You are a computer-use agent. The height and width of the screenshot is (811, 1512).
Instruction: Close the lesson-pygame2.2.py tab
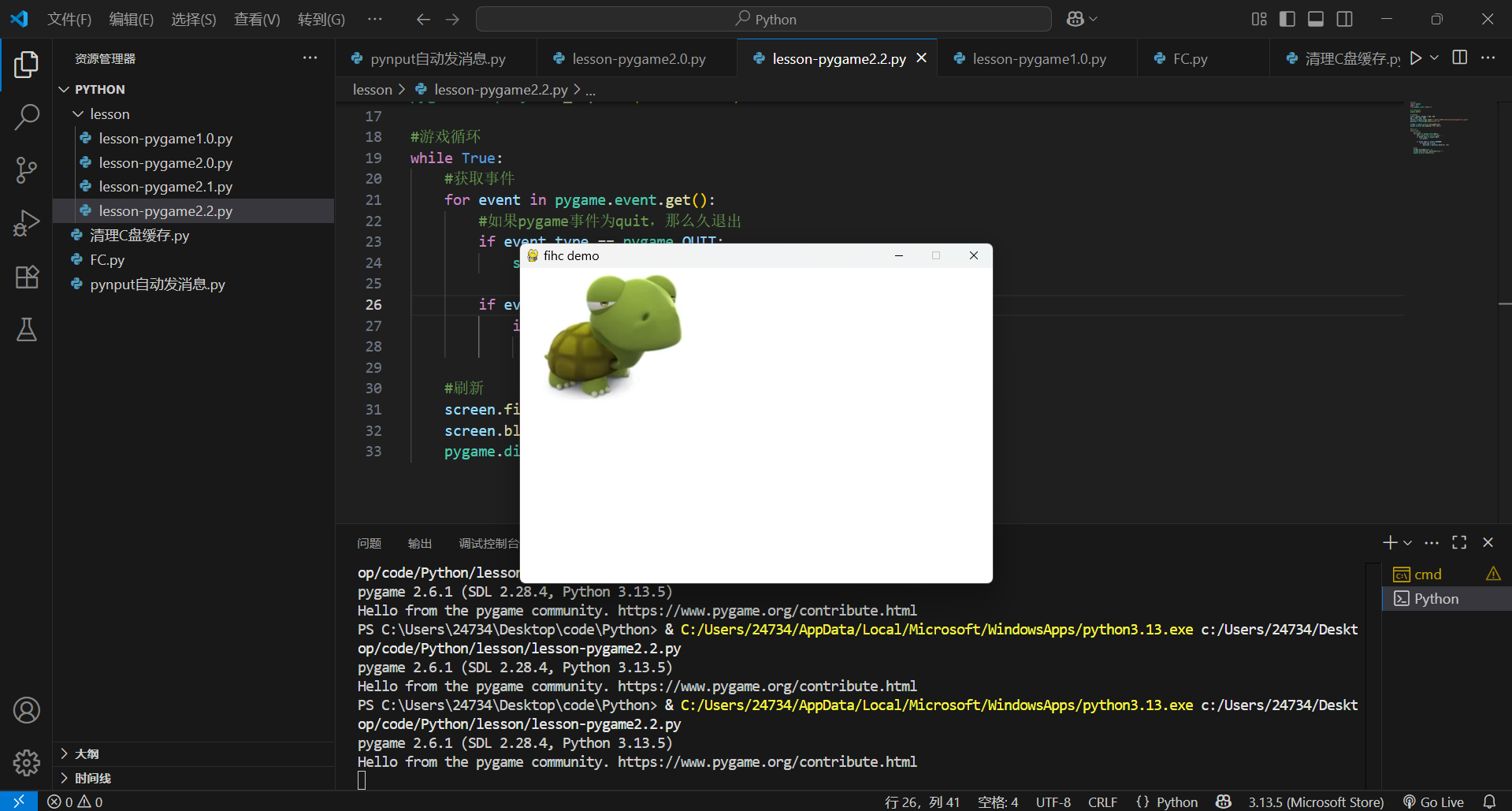click(921, 58)
